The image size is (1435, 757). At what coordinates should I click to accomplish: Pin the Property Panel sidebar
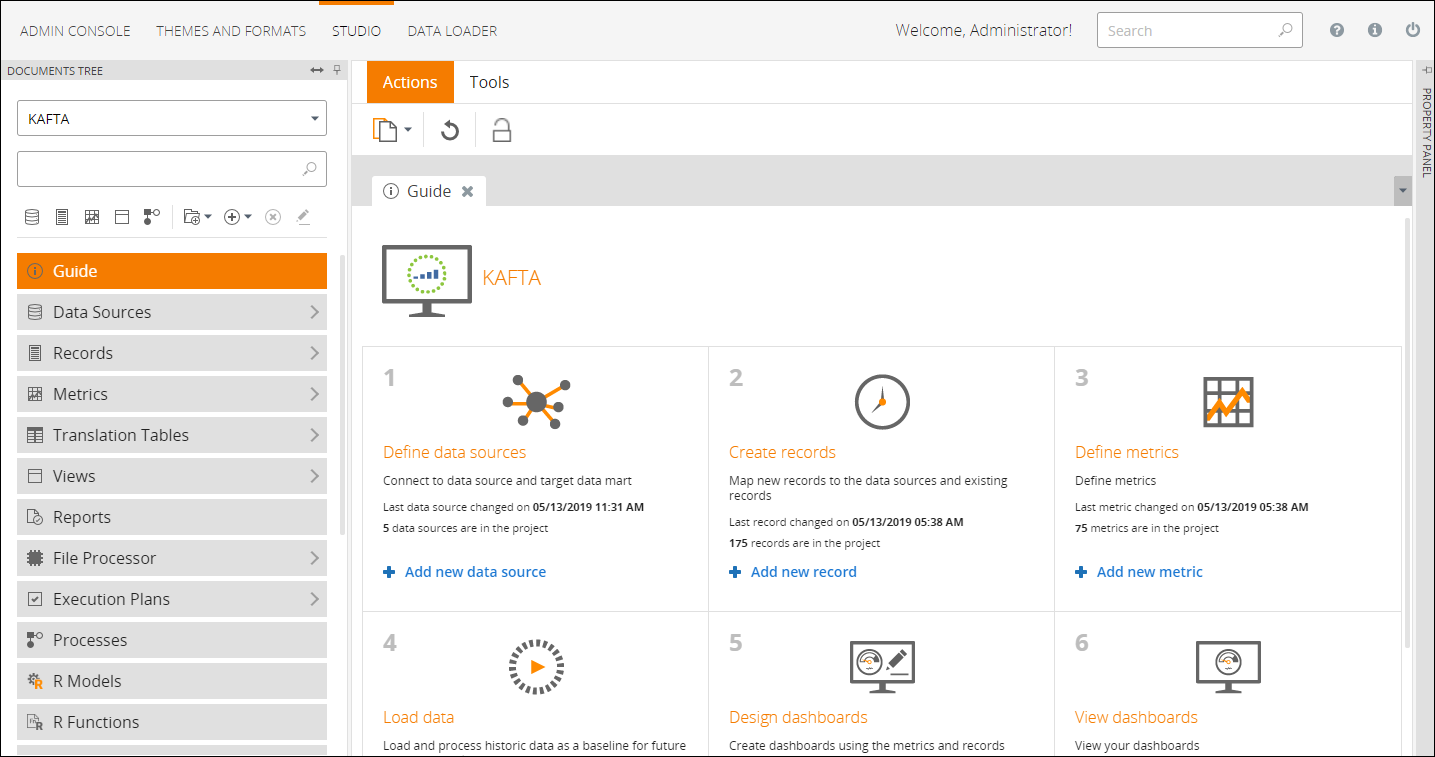click(x=1425, y=69)
